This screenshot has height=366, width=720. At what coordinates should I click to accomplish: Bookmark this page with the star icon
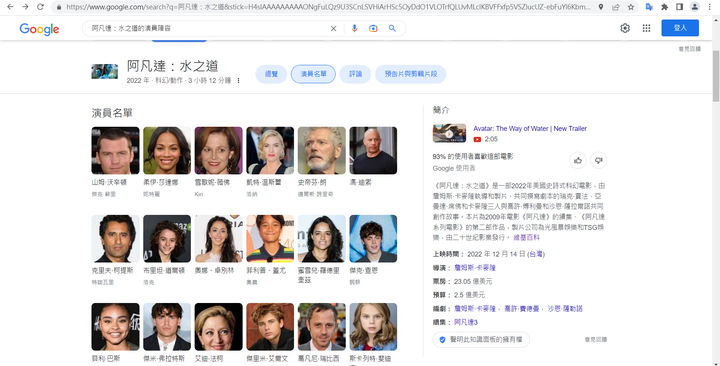(x=631, y=7)
